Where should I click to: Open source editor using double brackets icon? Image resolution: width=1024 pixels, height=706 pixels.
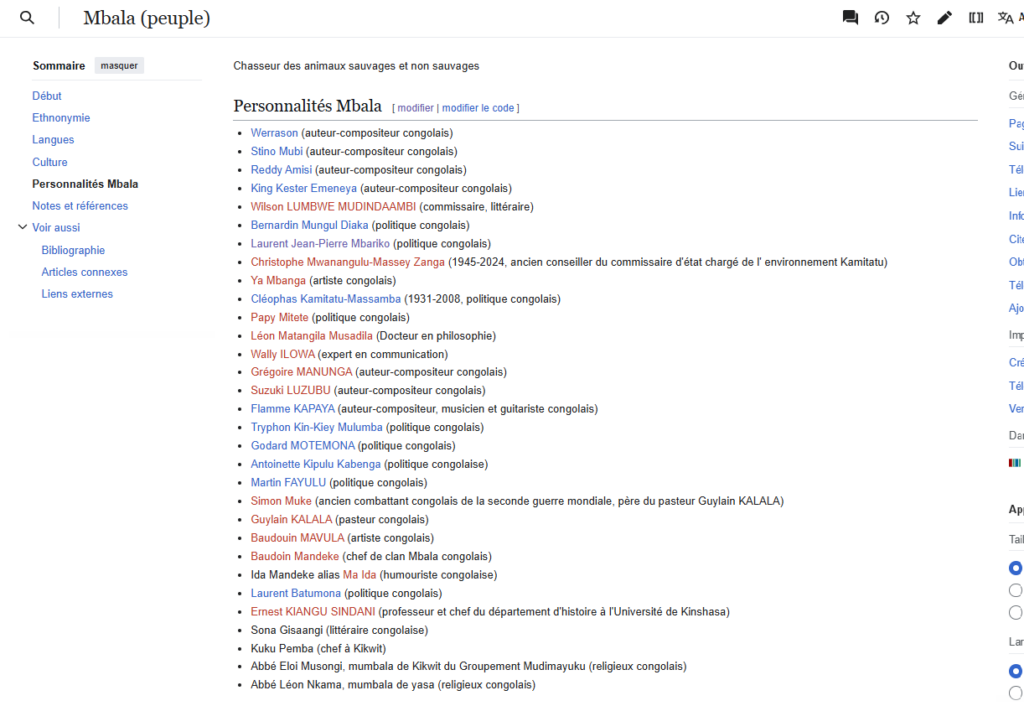[x=976, y=18]
